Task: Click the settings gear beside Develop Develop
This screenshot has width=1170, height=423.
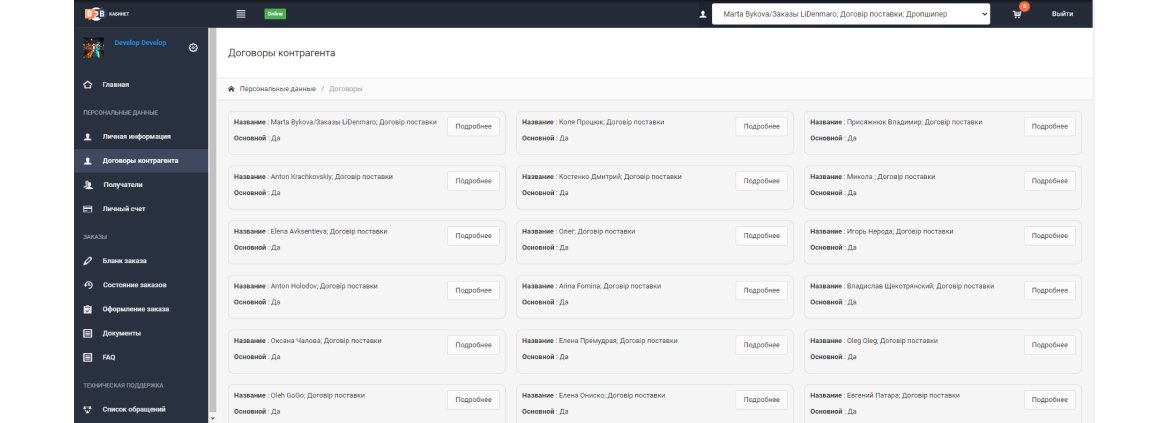Action: pos(193,48)
